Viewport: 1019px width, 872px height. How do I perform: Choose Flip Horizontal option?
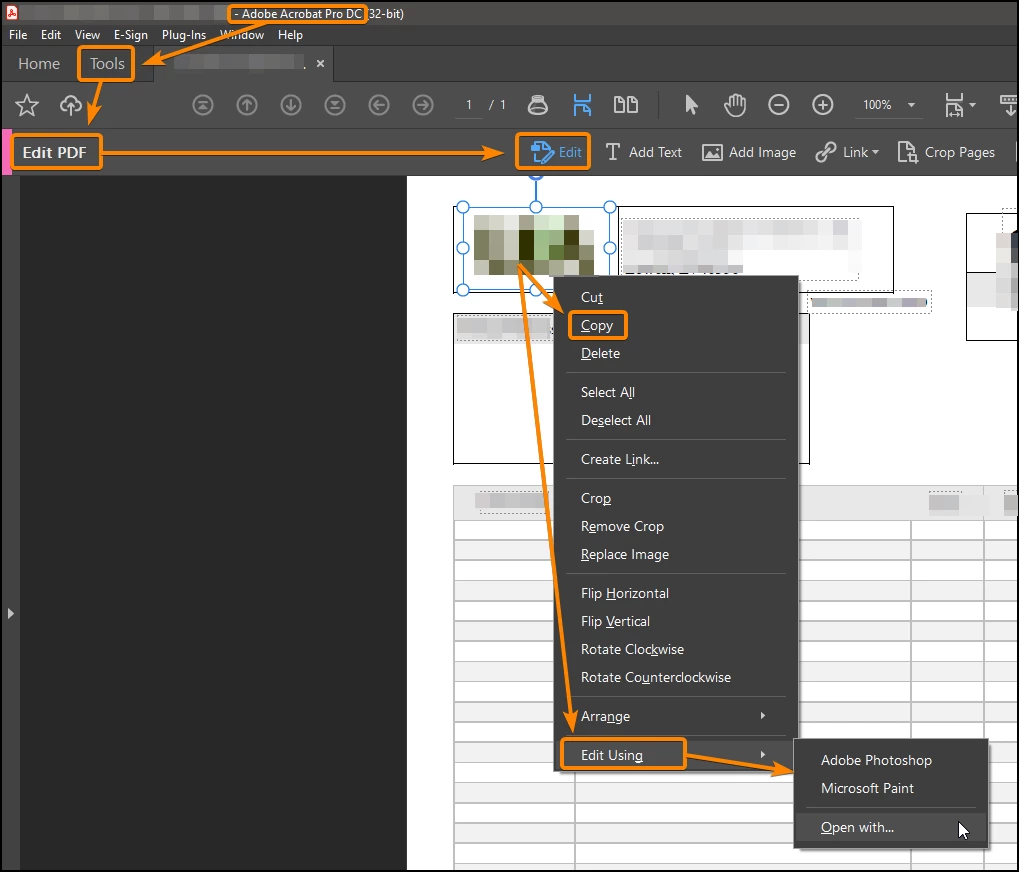click(x=675, y=593)
